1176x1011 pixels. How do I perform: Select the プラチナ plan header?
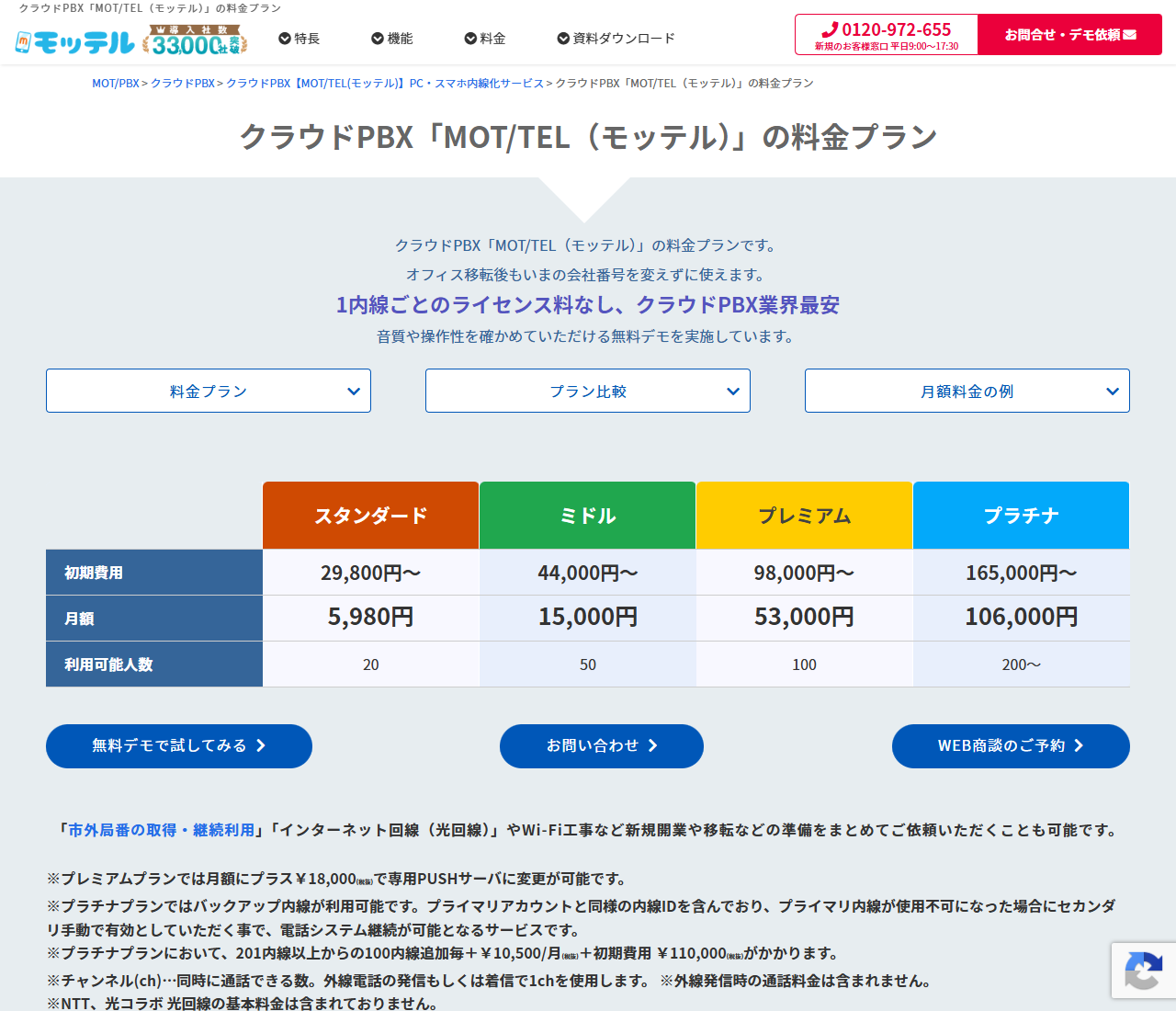[1022, 516]
